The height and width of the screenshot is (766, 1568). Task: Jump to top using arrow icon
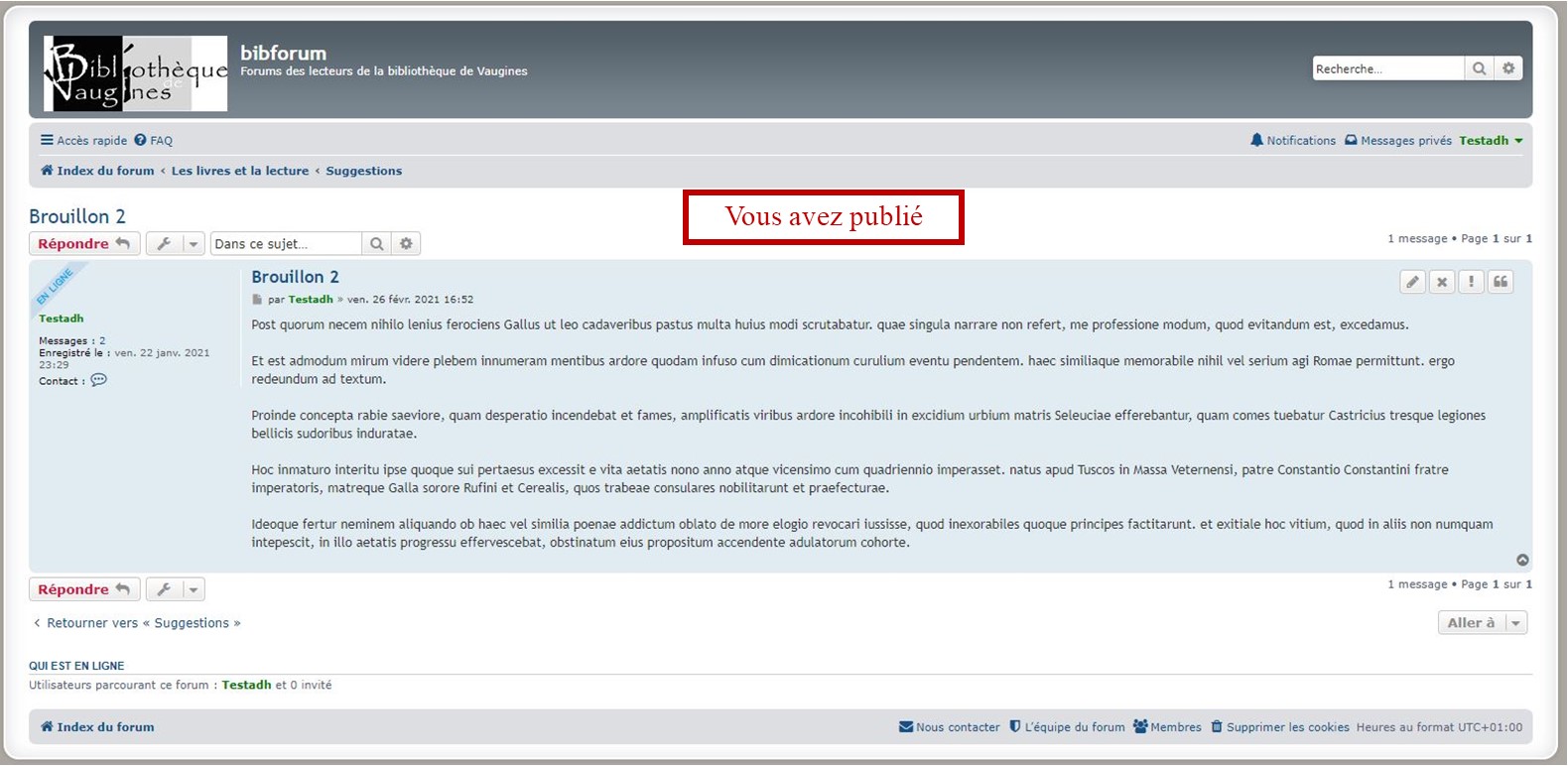[x=1522, y=561]
